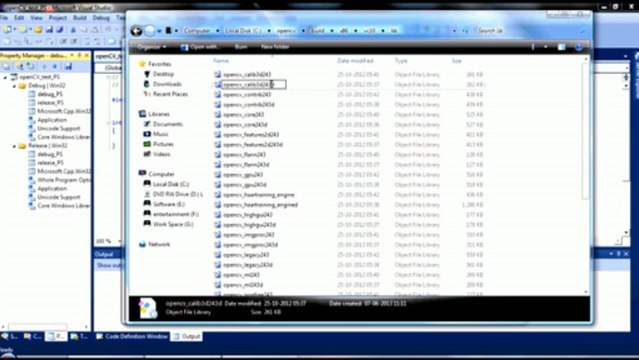
Task: Toggle auto-hide pin on the Output pane
Action: tap(618, 254)
